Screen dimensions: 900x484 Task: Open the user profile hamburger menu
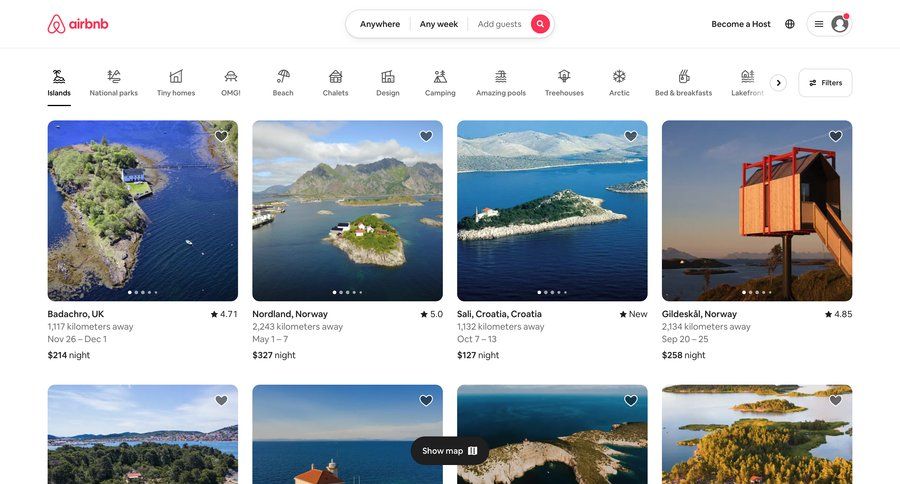(829, 24)
